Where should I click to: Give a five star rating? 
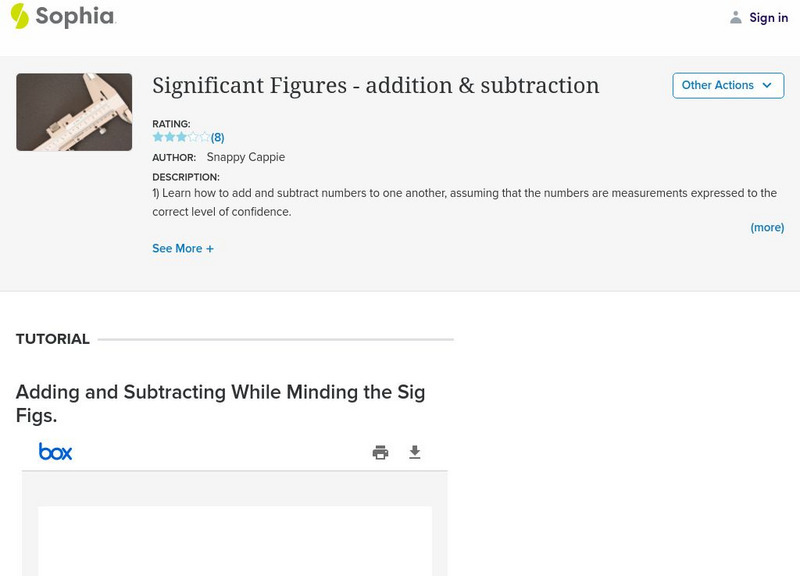205,137
